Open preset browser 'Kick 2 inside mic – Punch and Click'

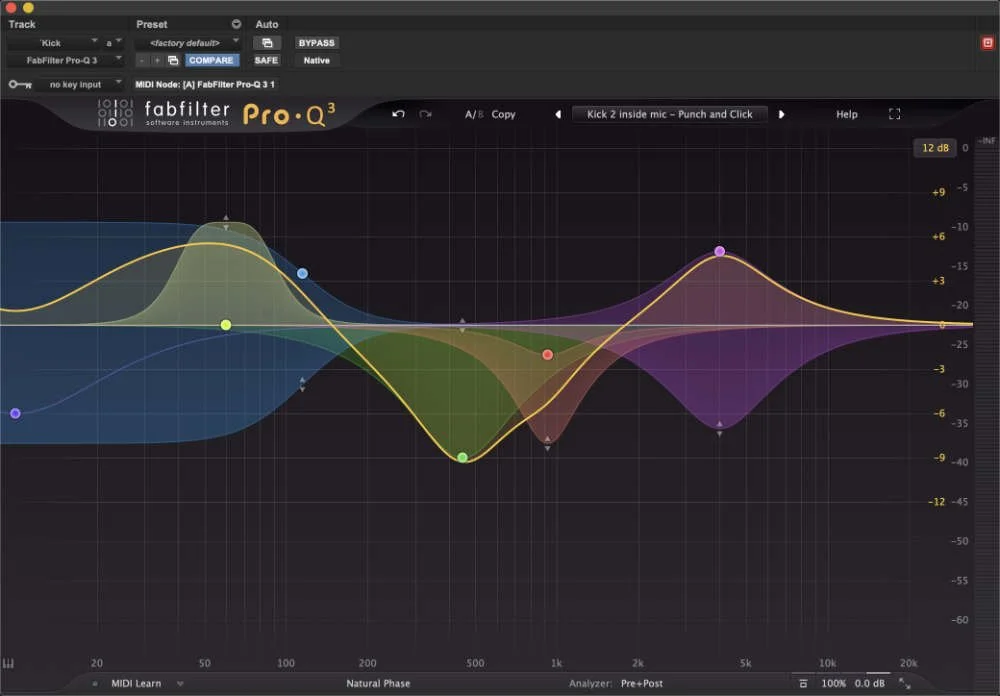point(670,114)
